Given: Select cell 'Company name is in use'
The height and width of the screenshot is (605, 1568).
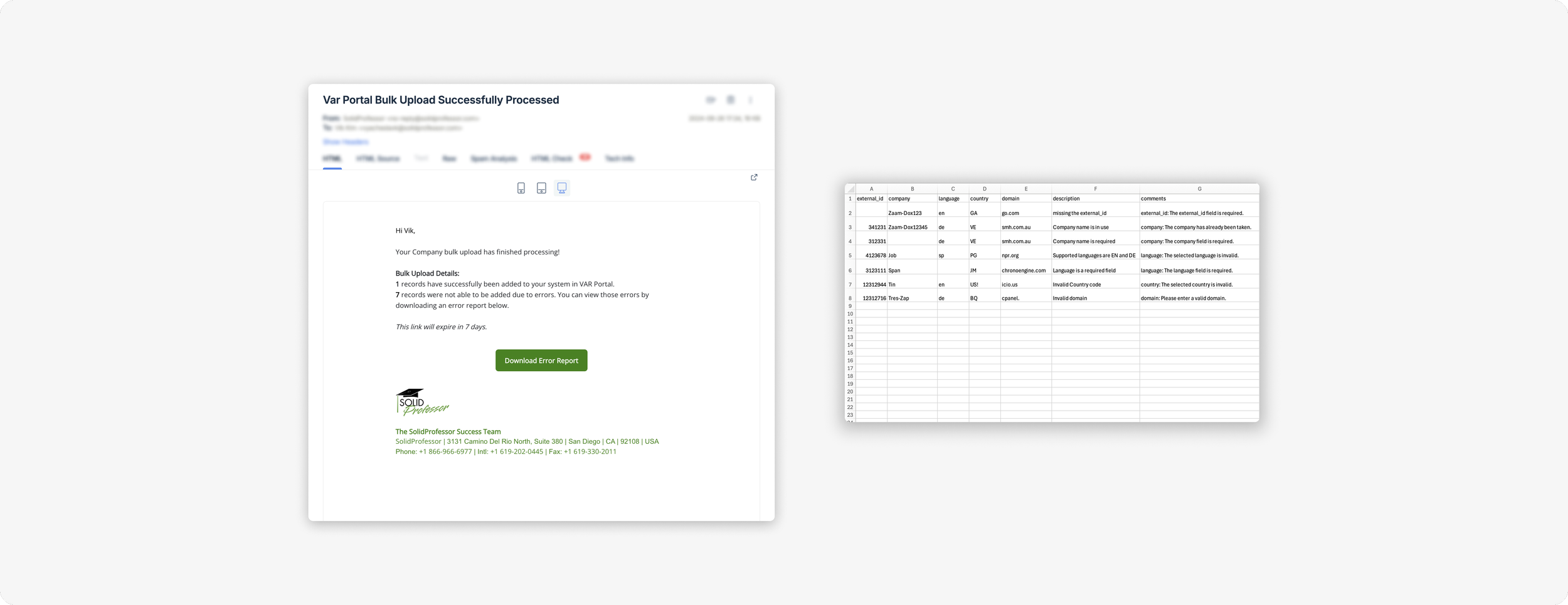Looking at the screenshot, I should point(1096,225).
